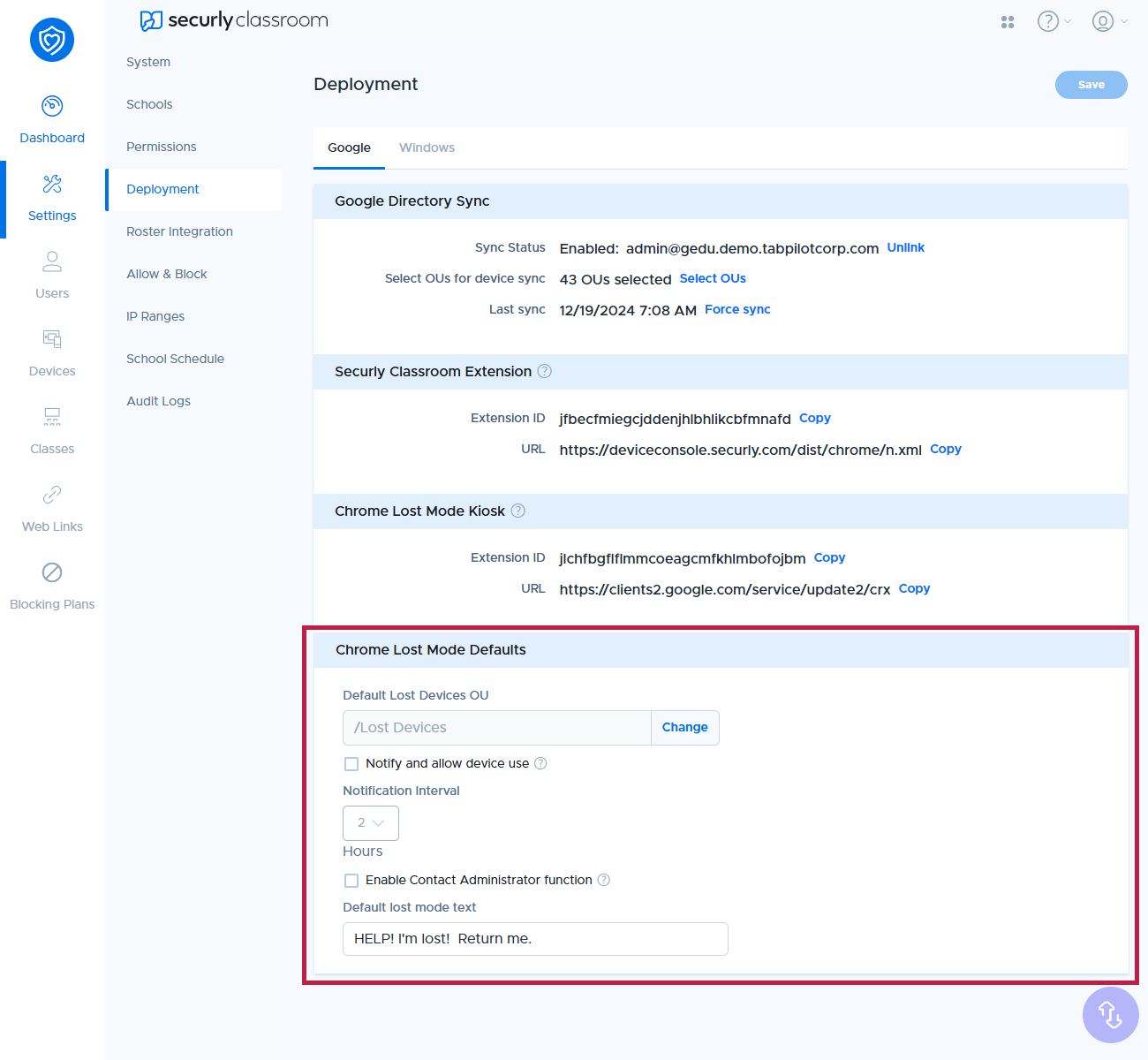The image size is (1148, 1060).
Task: Open the System settings menu item
Action: pyautogui.click(x=148, y=62)
